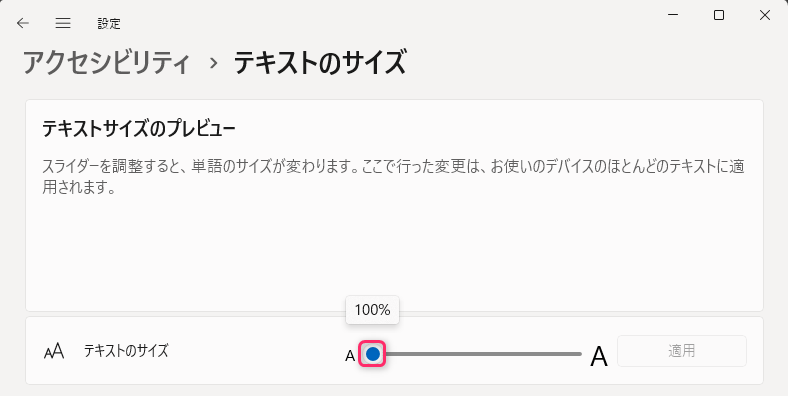Click the breadcrumb chevron separator
The width and height of the screenshot is (788, 396).
pos(214,64)
